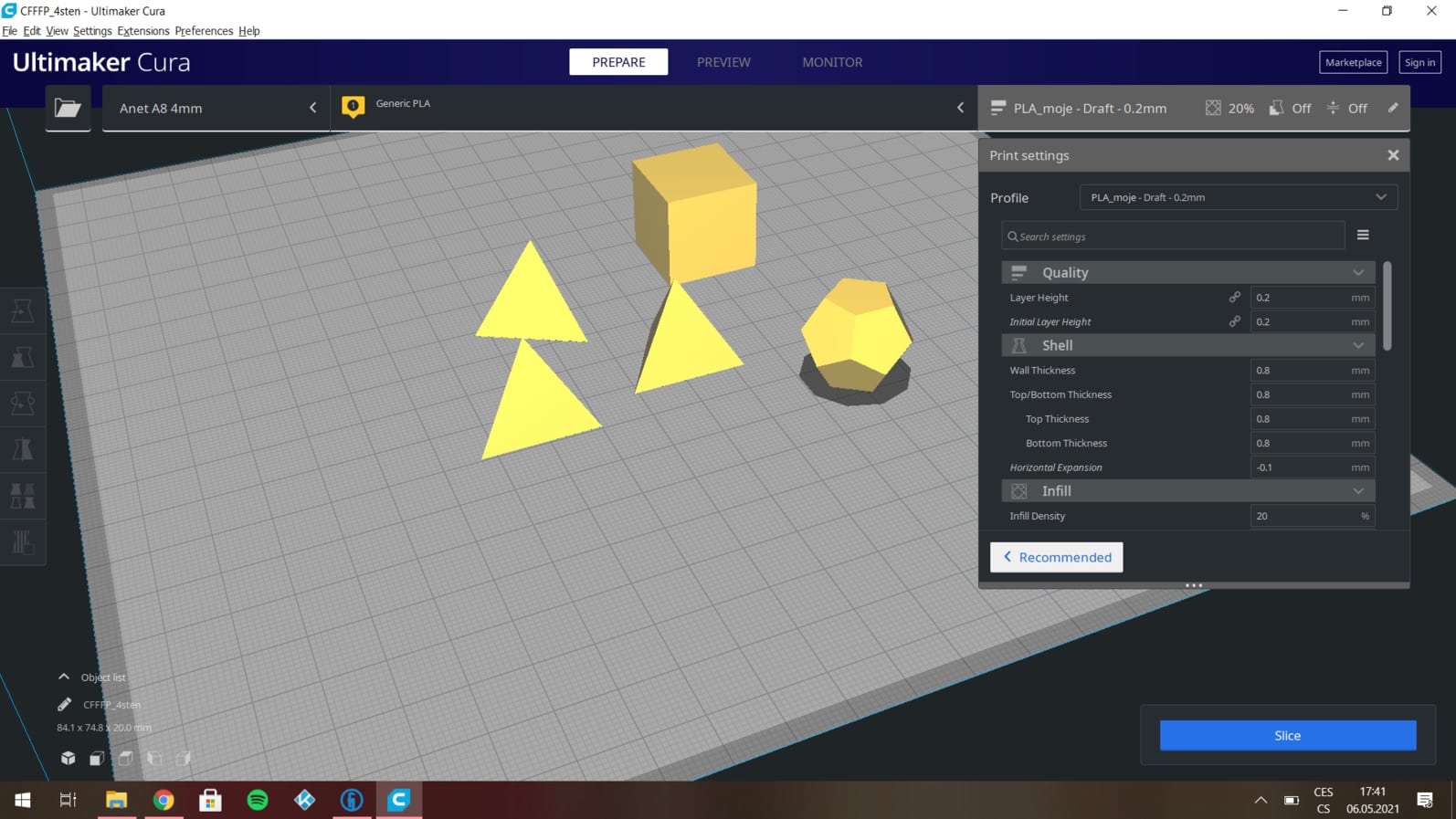Close the Print settings panel
1456x819 pixels.
(x=1393, y=155)
